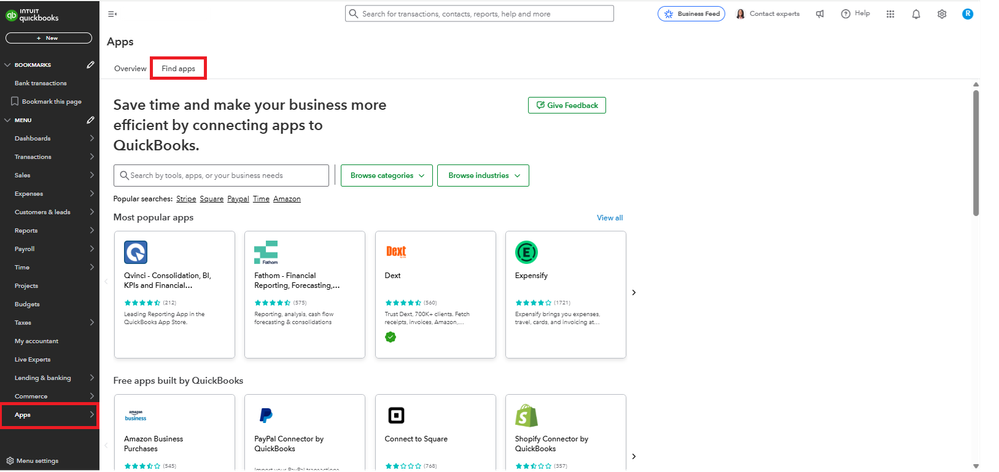The height and width of the screenshot is (472, 999).
Task: Open the settings gear icon
Action: tap(942, 14)
